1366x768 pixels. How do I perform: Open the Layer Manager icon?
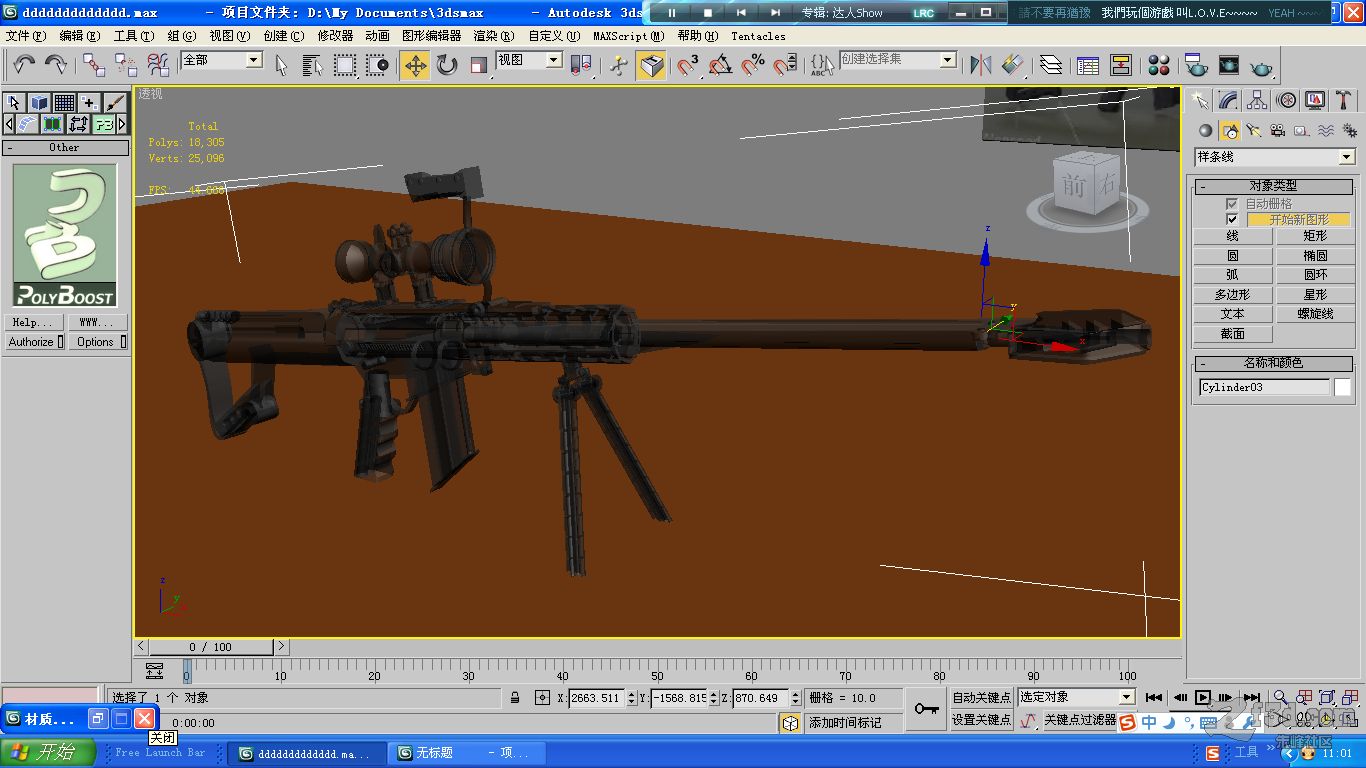click(x=1051, y=65)
